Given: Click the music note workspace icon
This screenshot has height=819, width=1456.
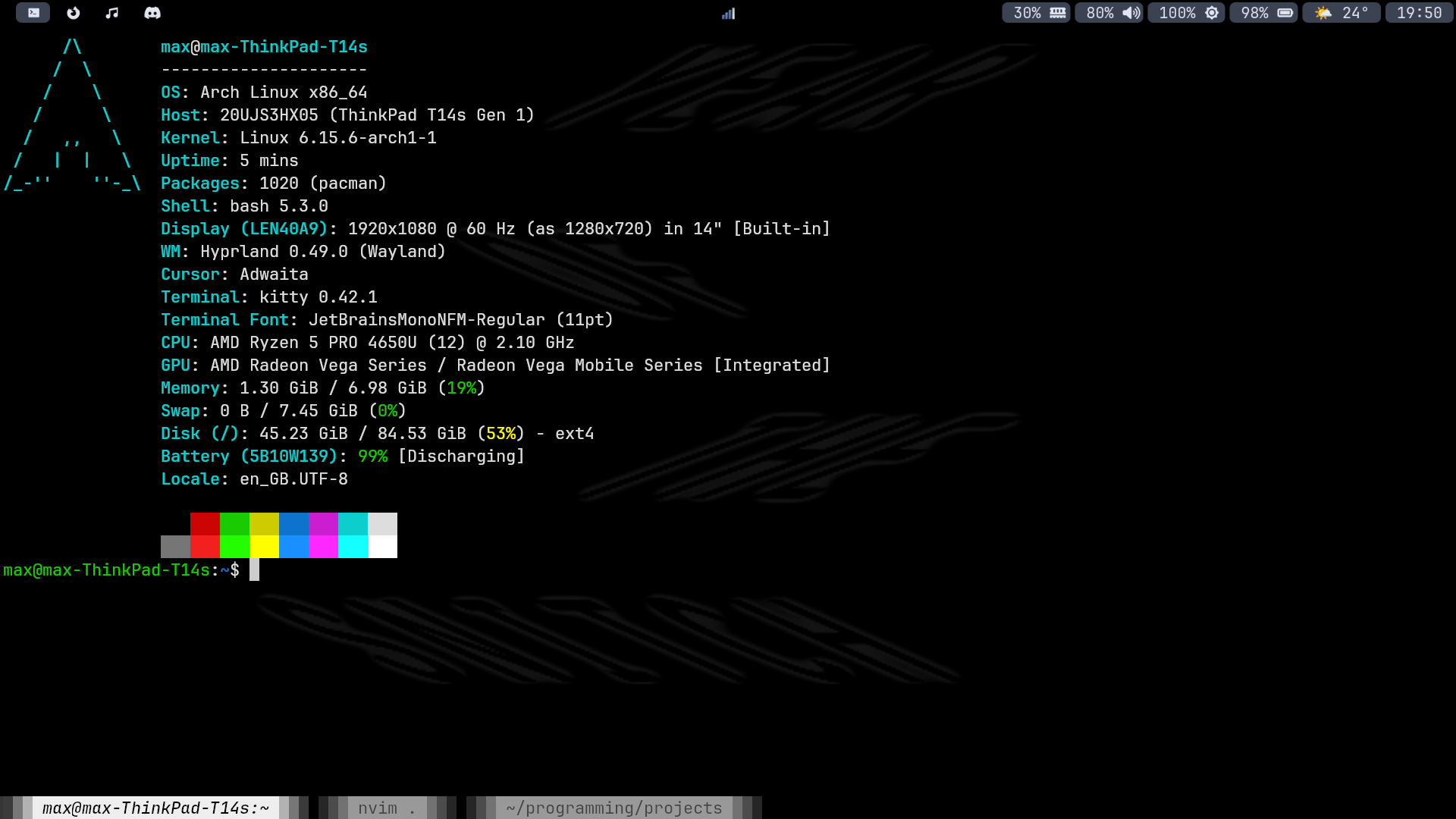Looking at the screenshot, I should point(112,13).
